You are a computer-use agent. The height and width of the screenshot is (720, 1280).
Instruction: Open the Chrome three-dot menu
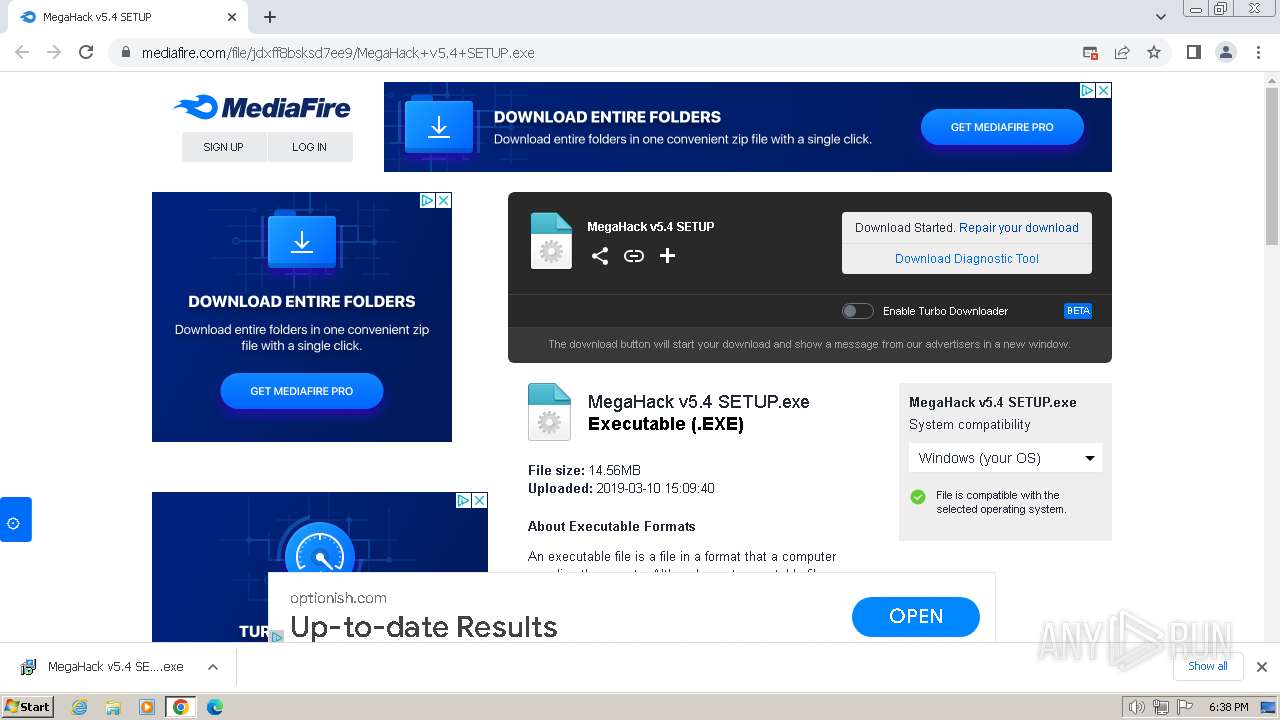pos(1257,52)
